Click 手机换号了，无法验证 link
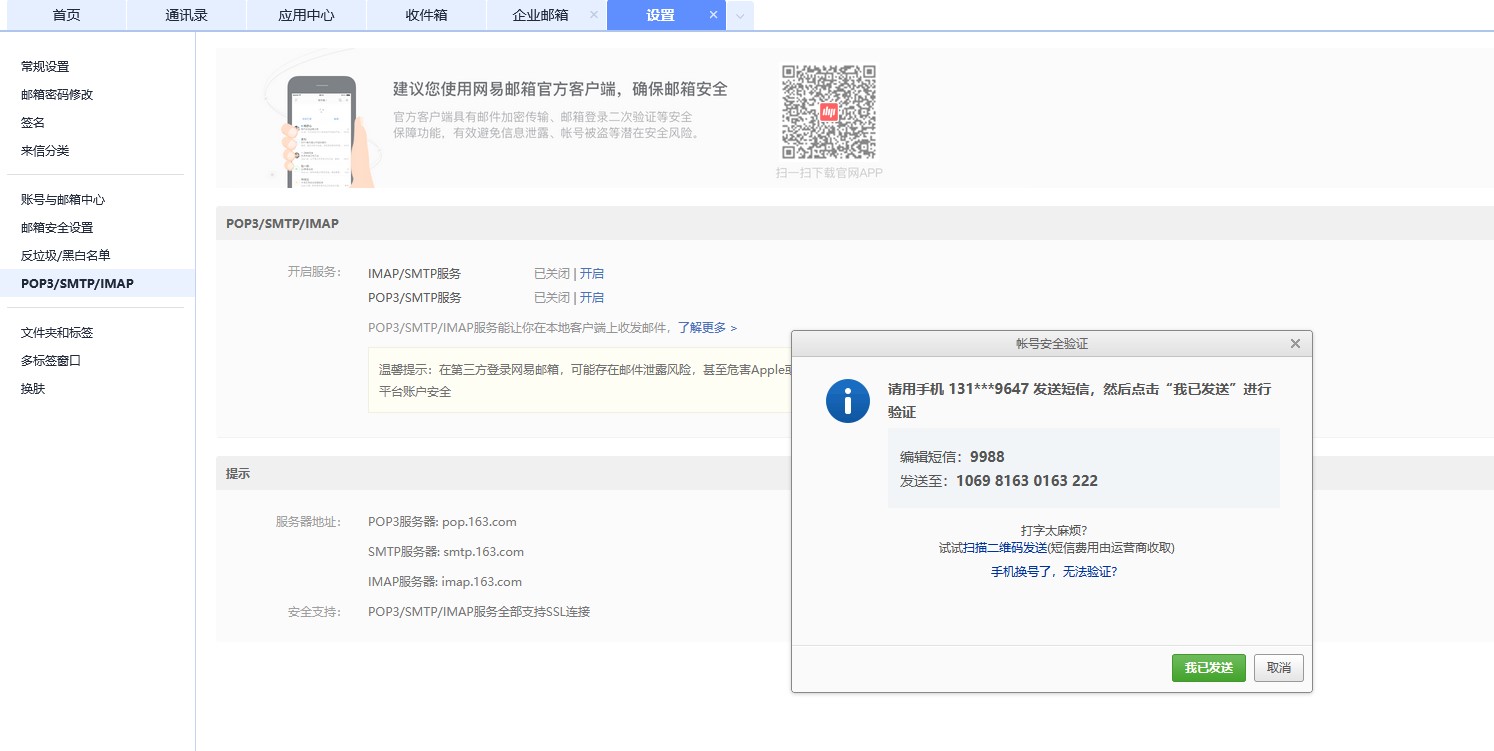1494x751 pixels. click(x=1053, y=572)
